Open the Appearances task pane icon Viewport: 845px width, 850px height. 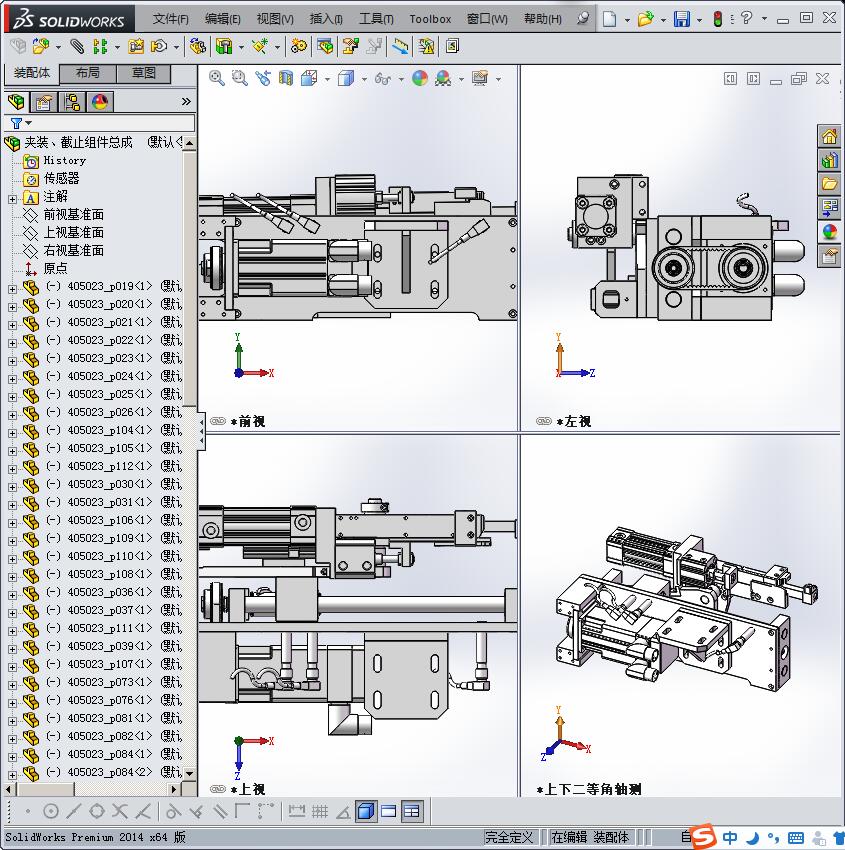[x=829, y=232]
